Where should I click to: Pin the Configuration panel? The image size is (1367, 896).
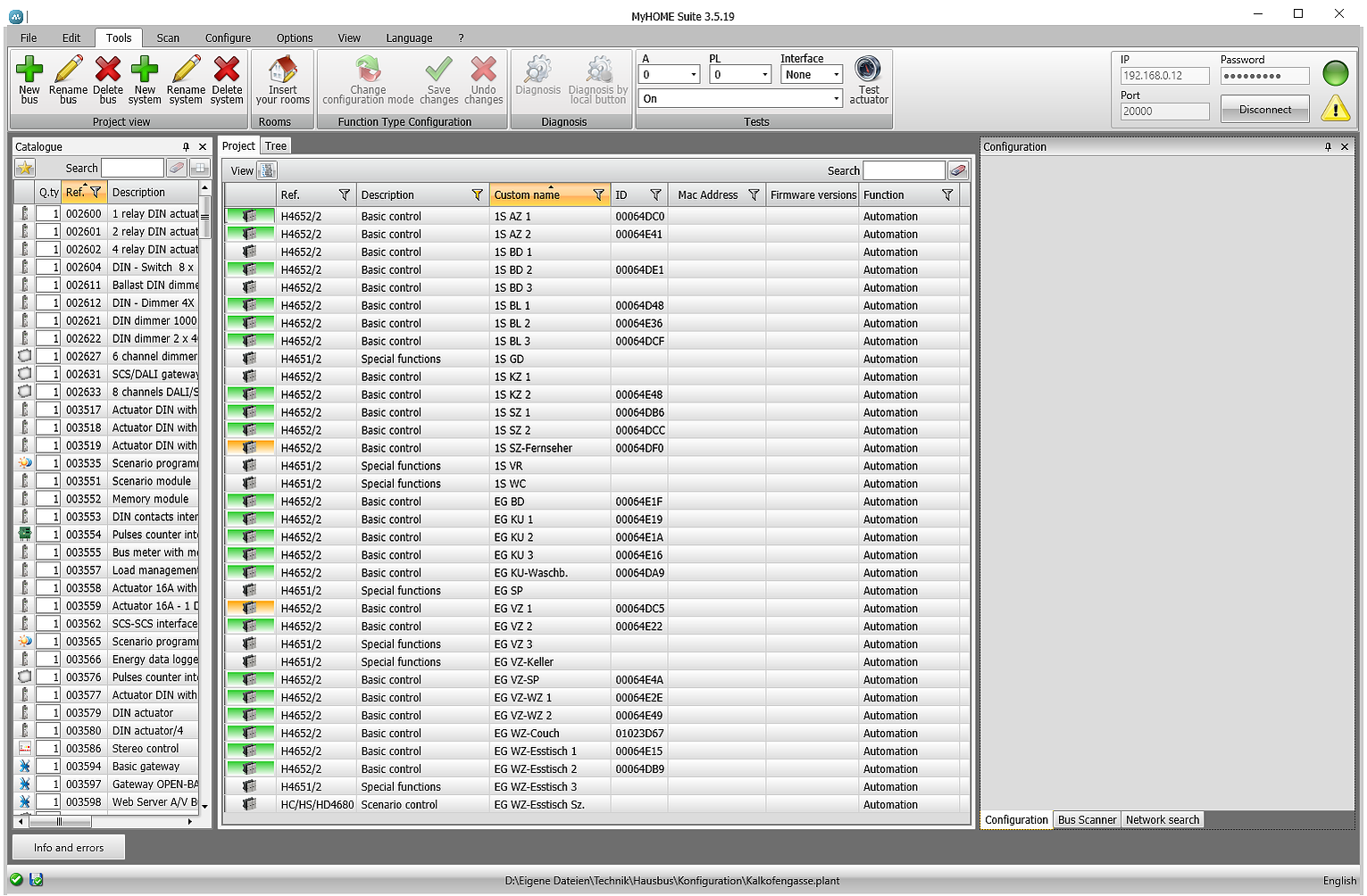1328,146
